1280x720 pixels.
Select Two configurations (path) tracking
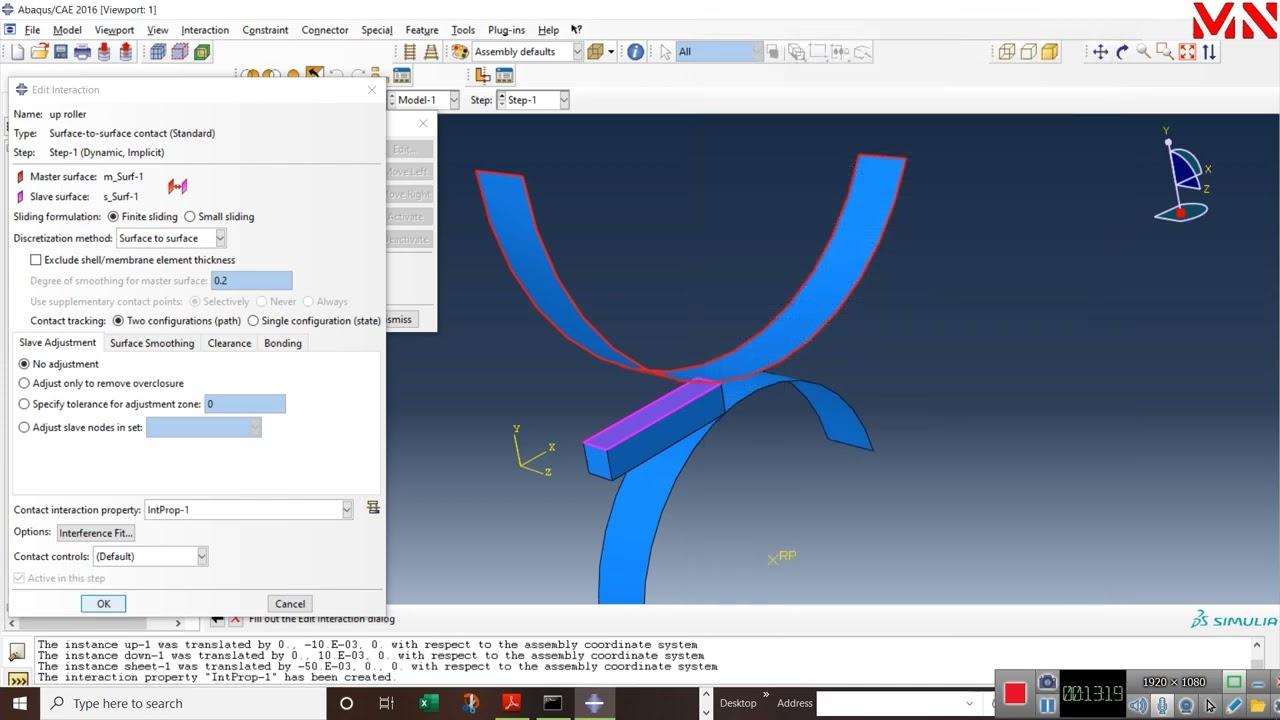click(119, 321)
